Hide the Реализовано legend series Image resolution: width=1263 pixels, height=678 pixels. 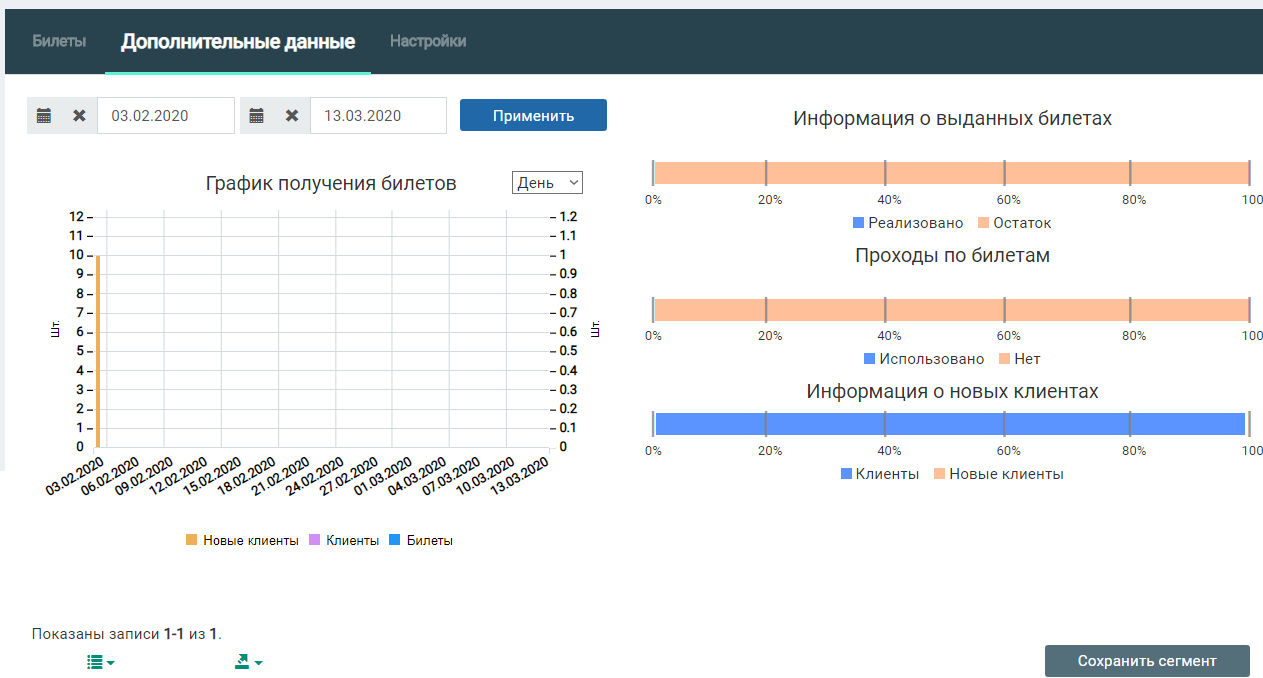pos(907,223)
